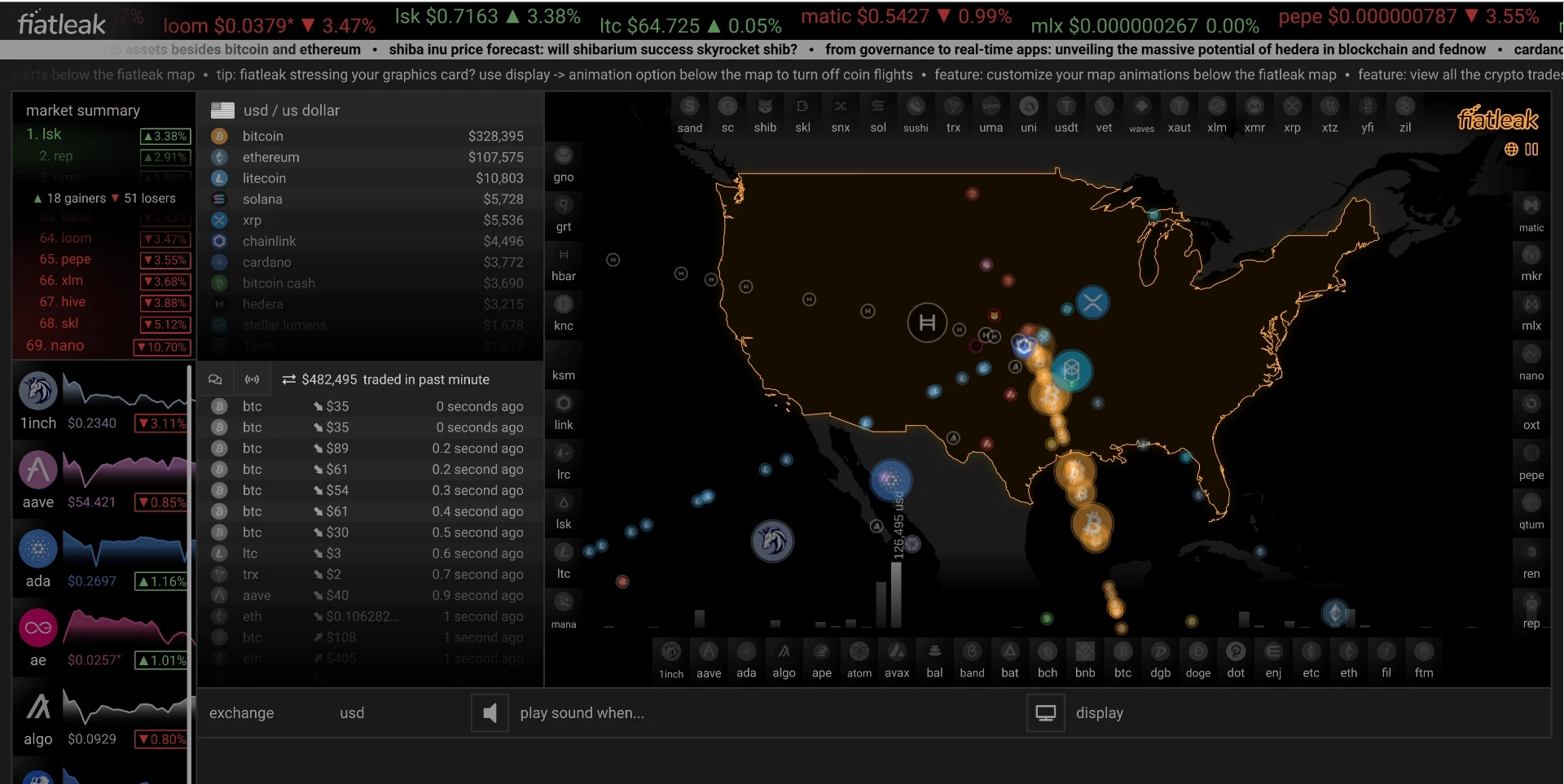Click the globe icon under fiatleak logo
This screenshot has height=784, width=1564.
[x=1511, y=149]
